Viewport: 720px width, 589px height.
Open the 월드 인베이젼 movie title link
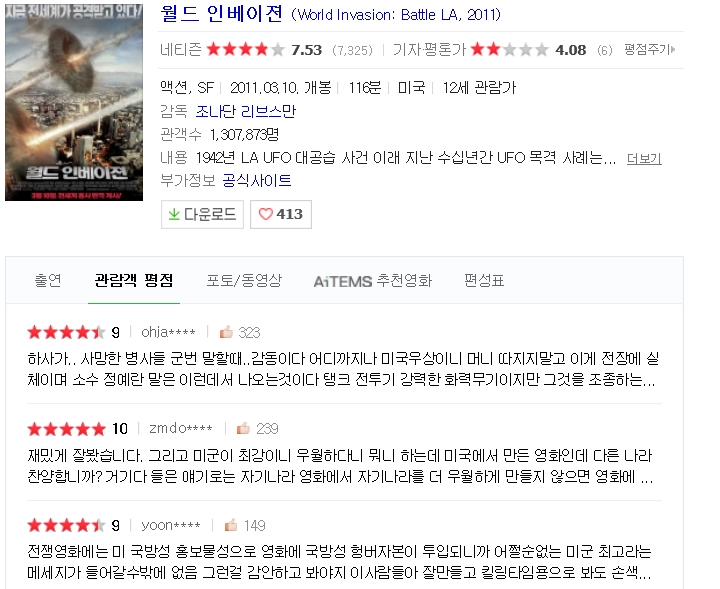click(221, 14)
